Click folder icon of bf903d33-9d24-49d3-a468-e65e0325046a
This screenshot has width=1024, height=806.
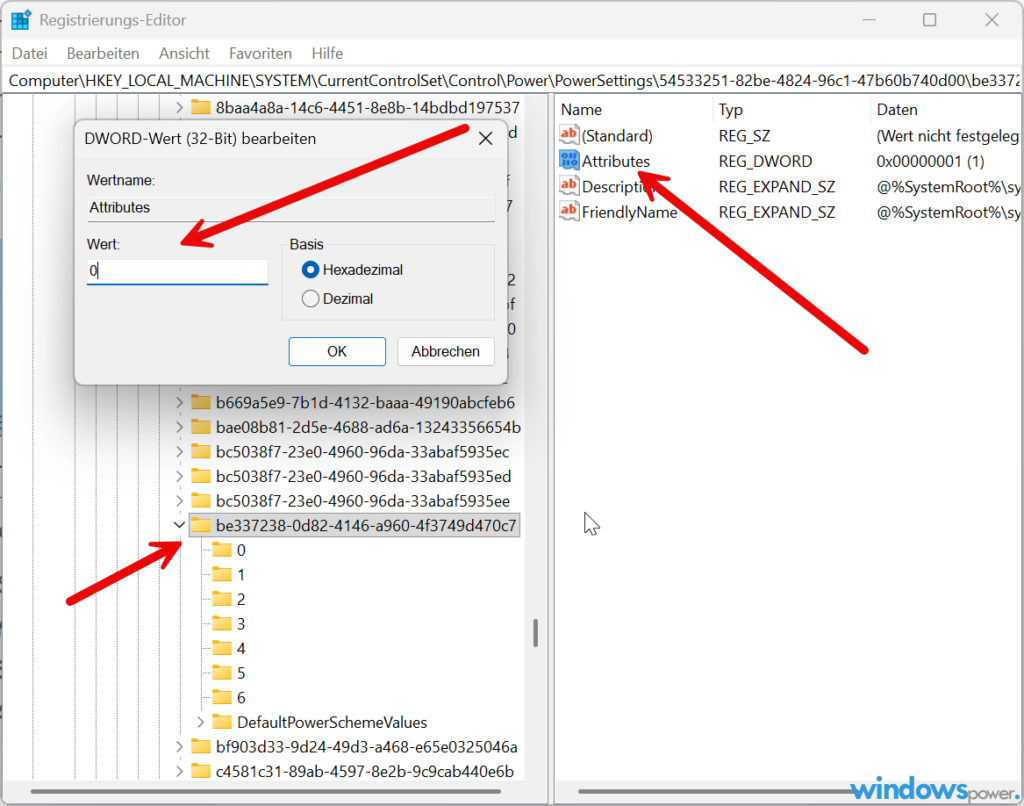(x=200, y=747)
